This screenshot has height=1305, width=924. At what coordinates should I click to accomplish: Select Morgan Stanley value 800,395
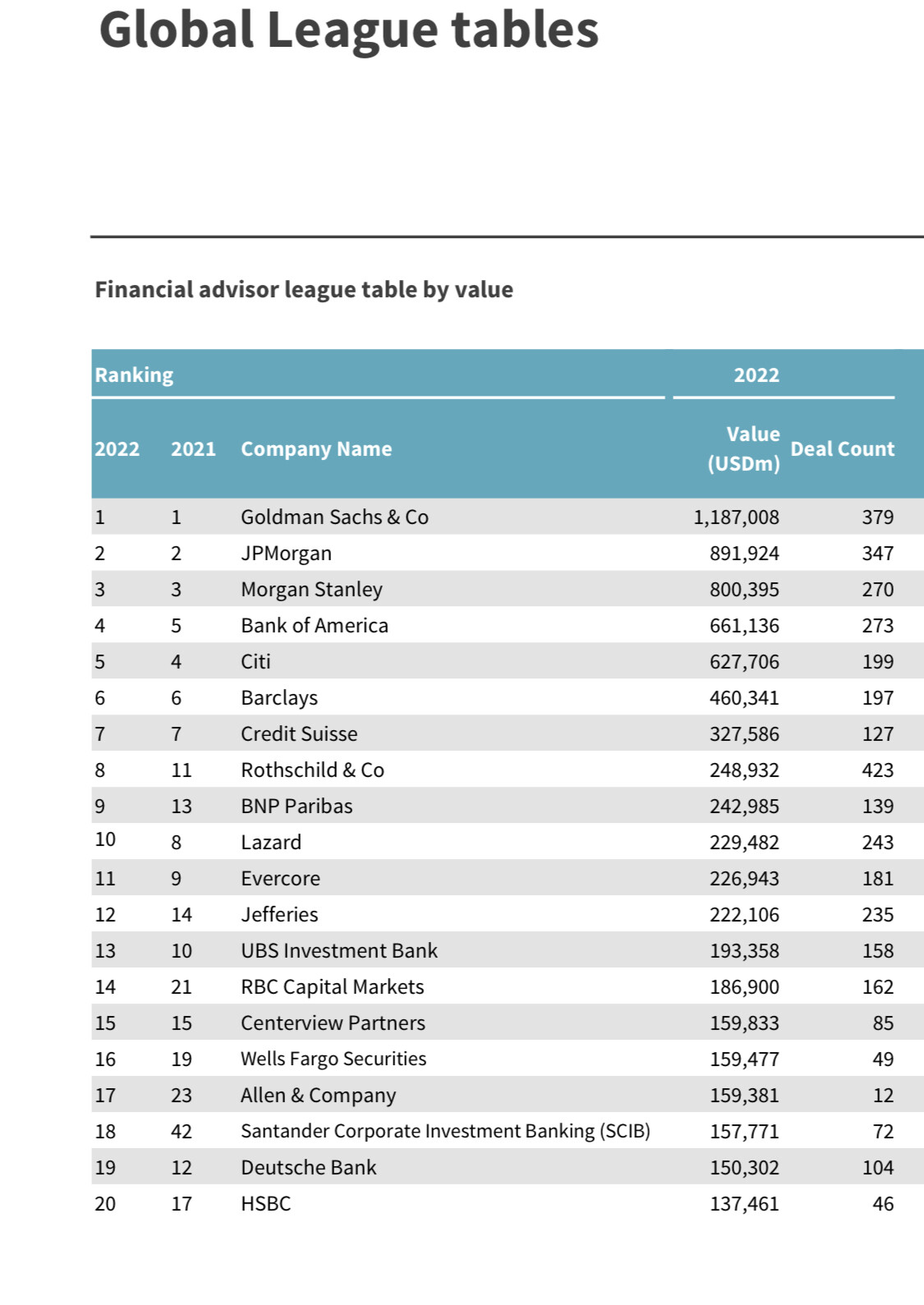pos(744,590)
